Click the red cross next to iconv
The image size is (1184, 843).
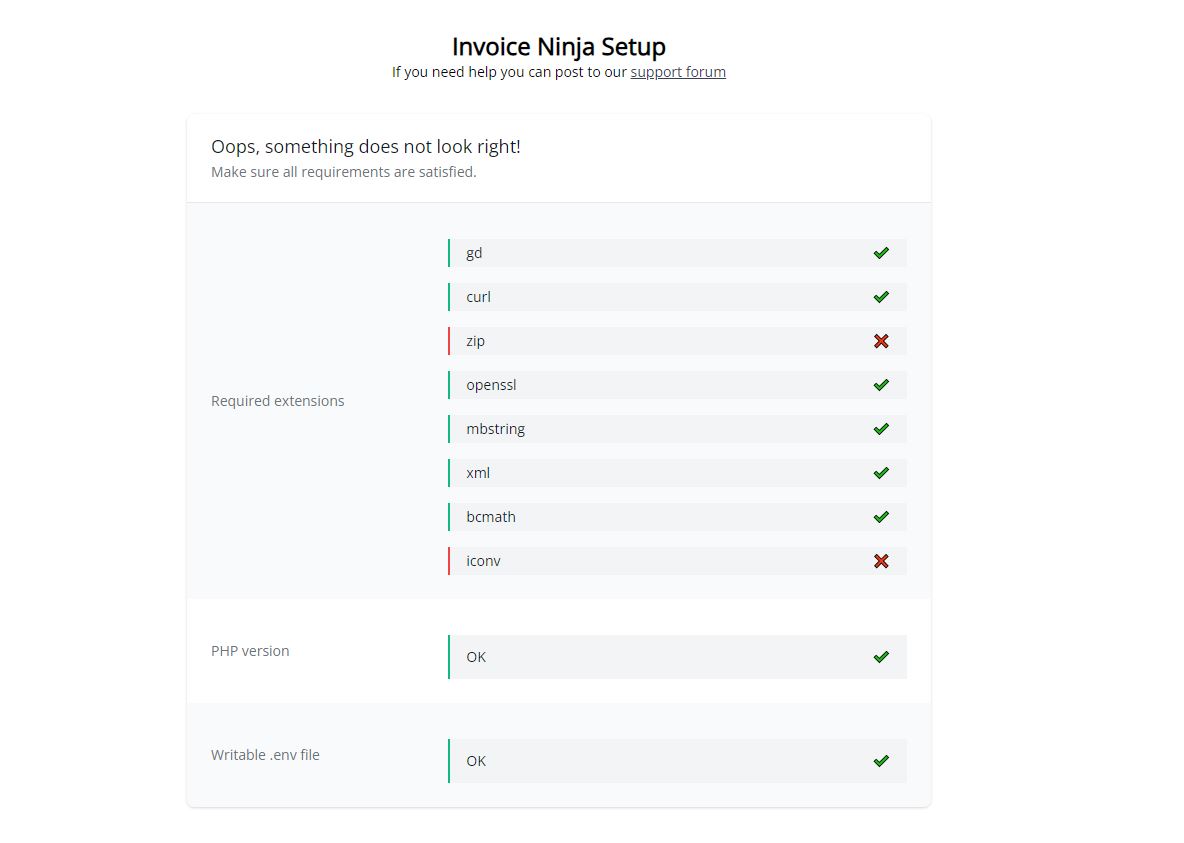(x=880, y=560)
